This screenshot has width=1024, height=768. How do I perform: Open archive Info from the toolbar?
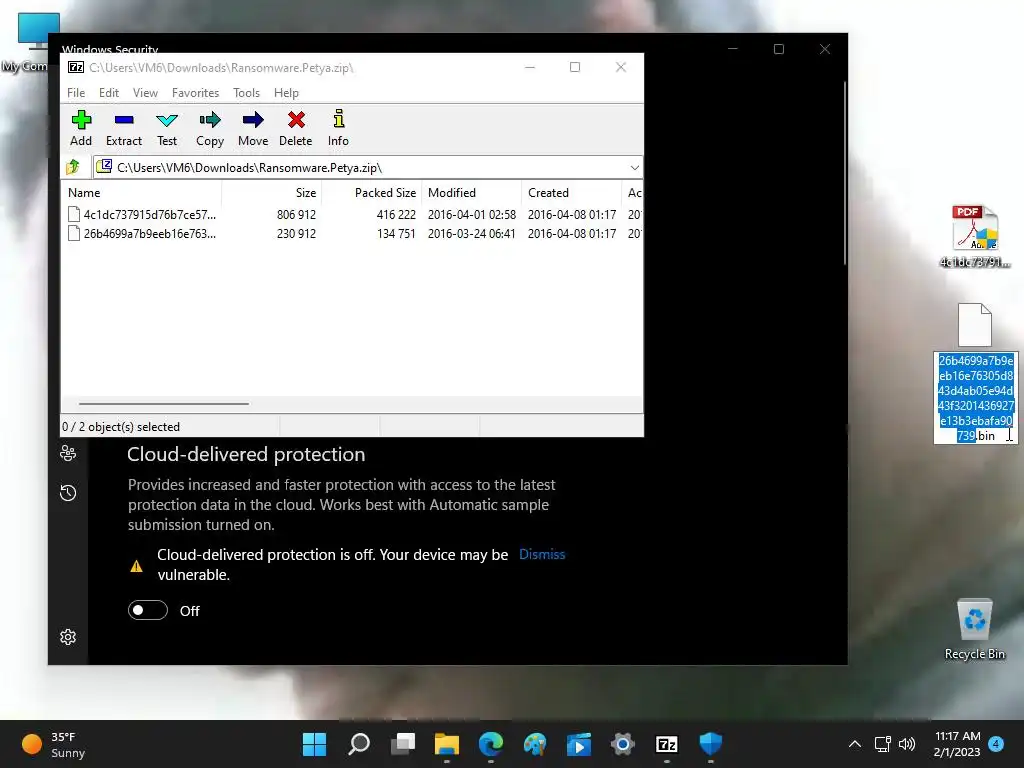click(x=338, y=128)
